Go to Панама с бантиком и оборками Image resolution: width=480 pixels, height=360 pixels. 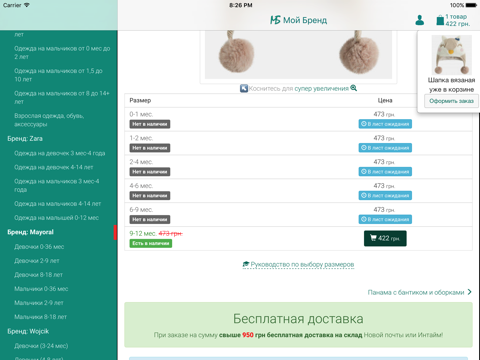416,292
